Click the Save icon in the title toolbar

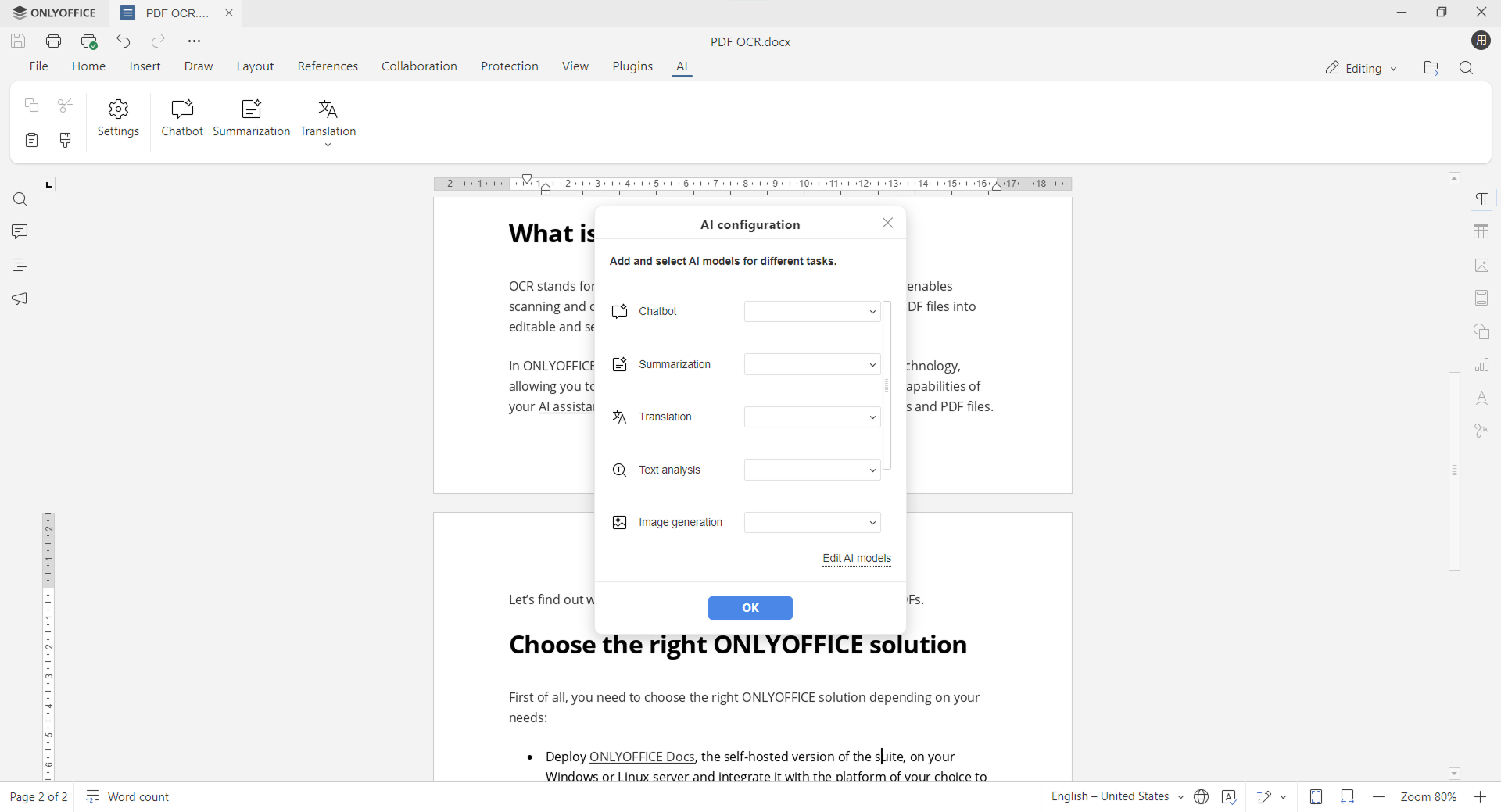coord(18,41)
